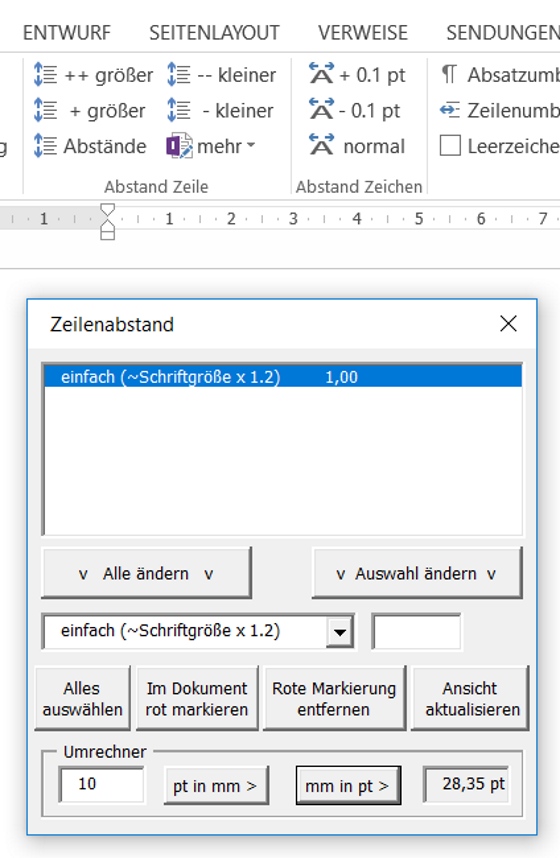Open the line spacing type combo box arrow
Image resolution: width=560 pixels, height=858 pixels.
340,632
